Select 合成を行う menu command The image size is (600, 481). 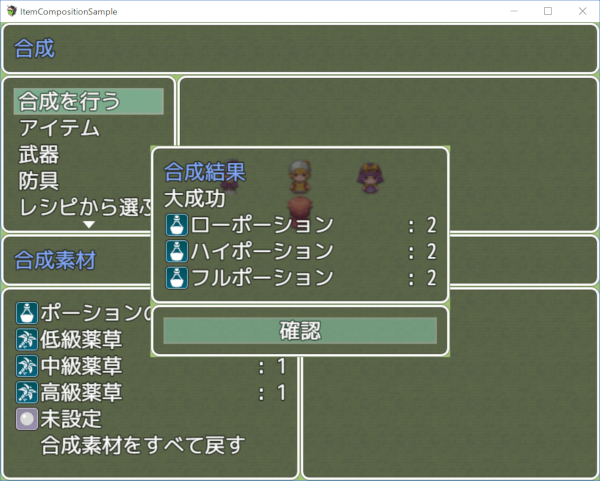[x=89, y=101]
